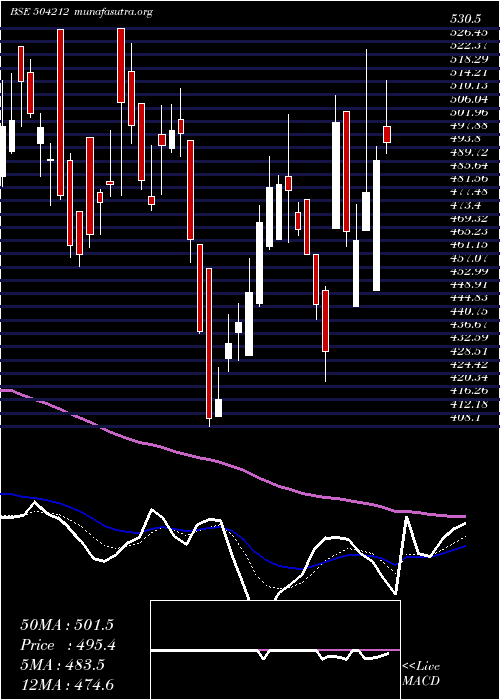Image resolution: width=500 pixels, height=700 pixels.
Task: Select the 436.67 price axis label
Action: click(x=468, y=324)
